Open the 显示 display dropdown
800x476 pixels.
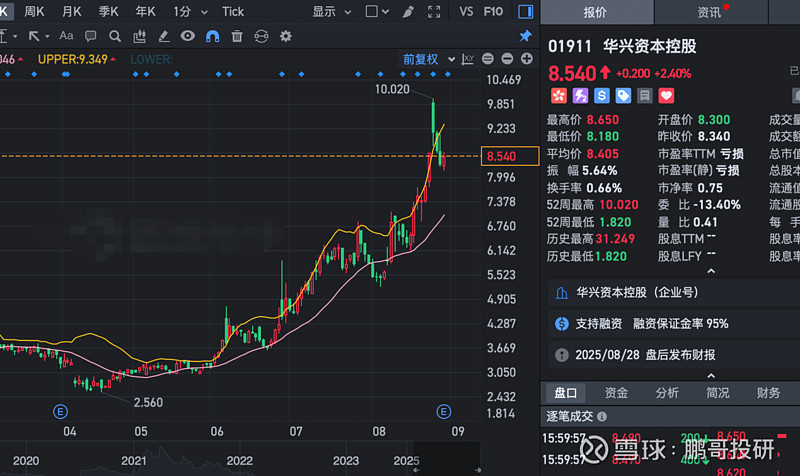tap(332, 11)
